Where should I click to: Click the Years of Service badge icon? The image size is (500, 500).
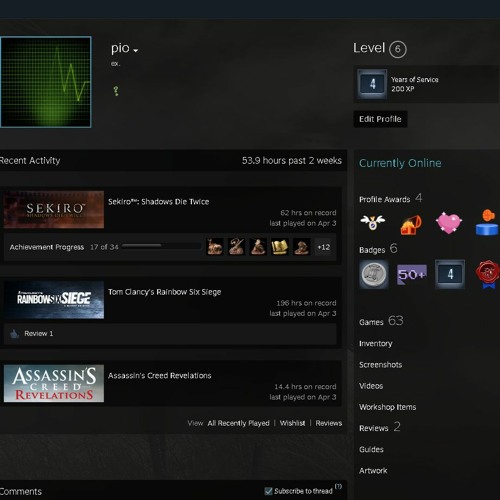click(372, 84)
